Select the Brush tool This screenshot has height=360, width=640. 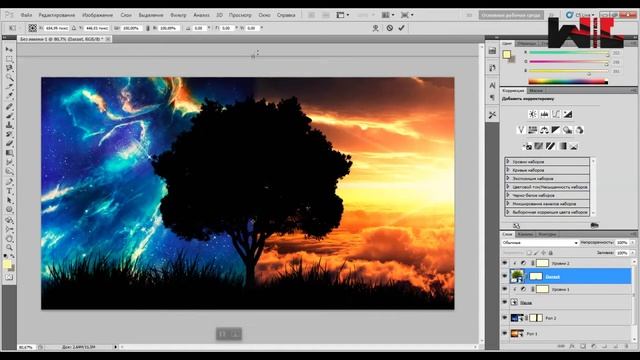9,116
